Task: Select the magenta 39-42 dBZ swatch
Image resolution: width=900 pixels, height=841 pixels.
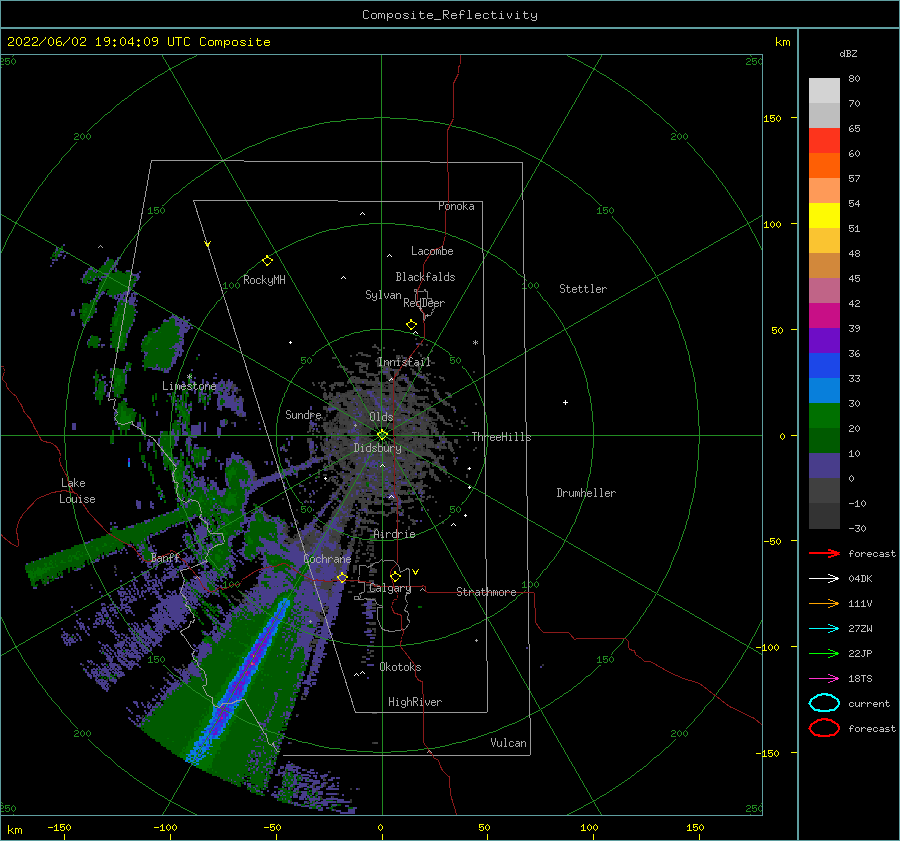Action: 824,315
